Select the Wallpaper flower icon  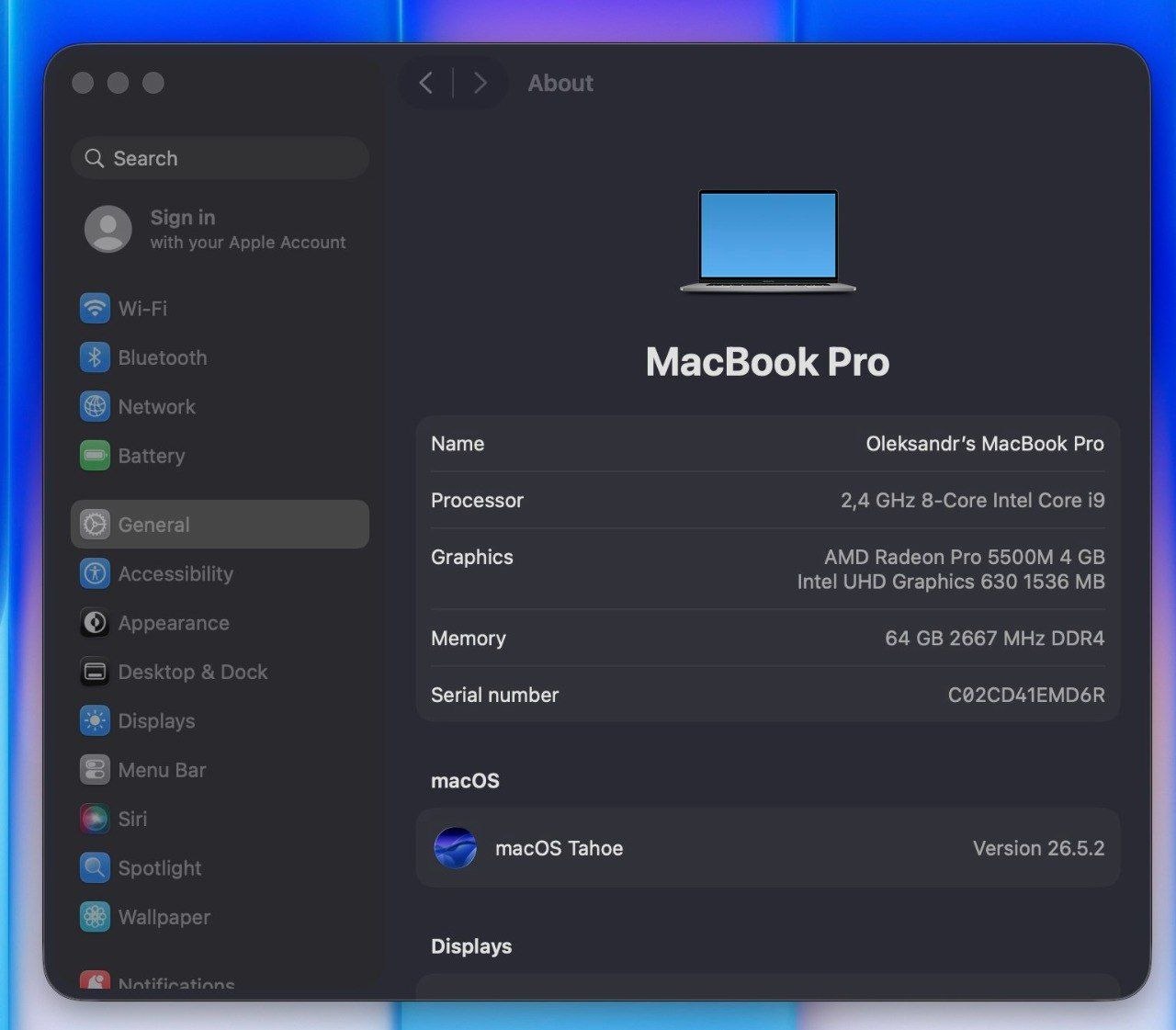95,917
